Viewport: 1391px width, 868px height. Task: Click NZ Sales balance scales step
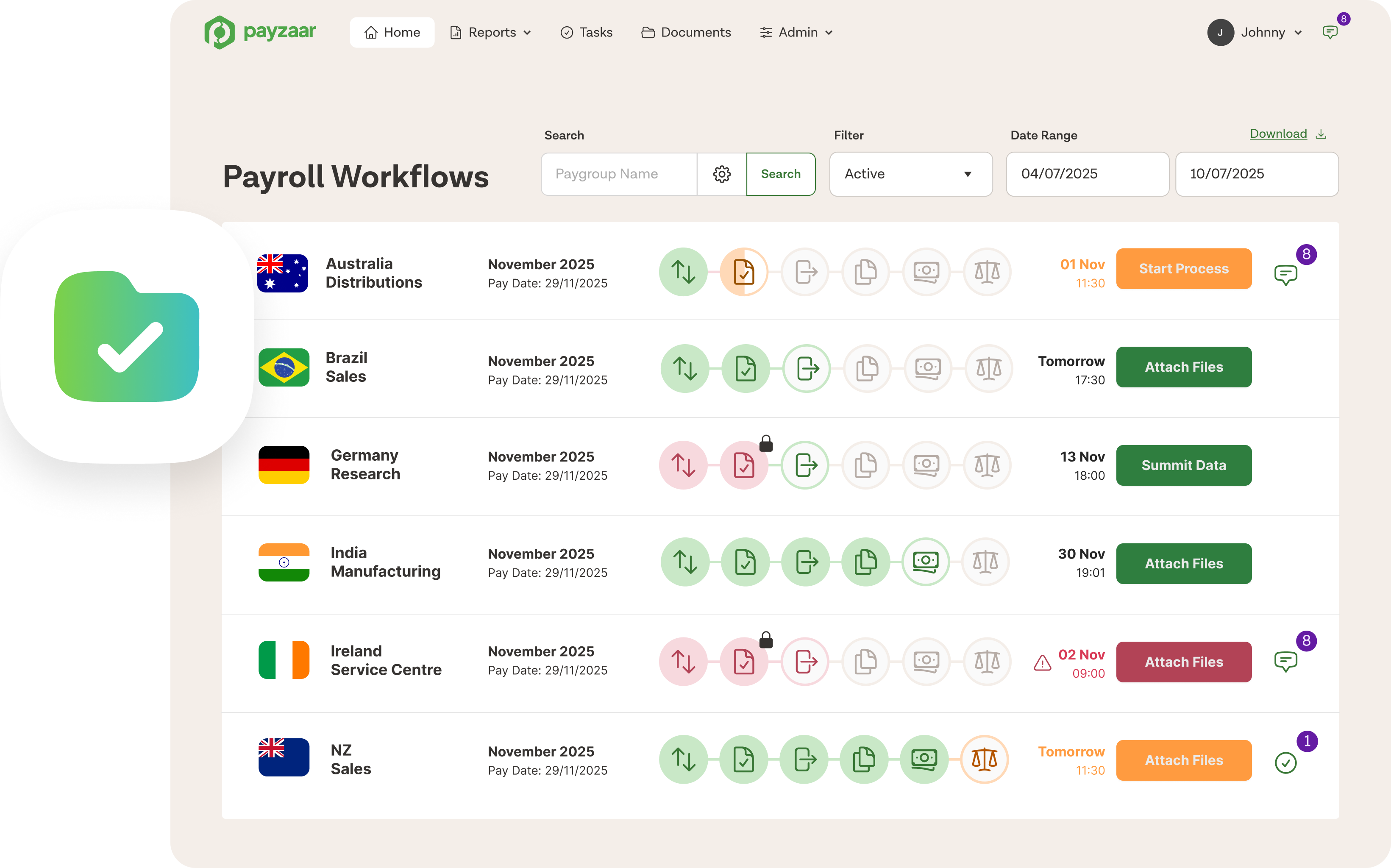click(984, 759)
